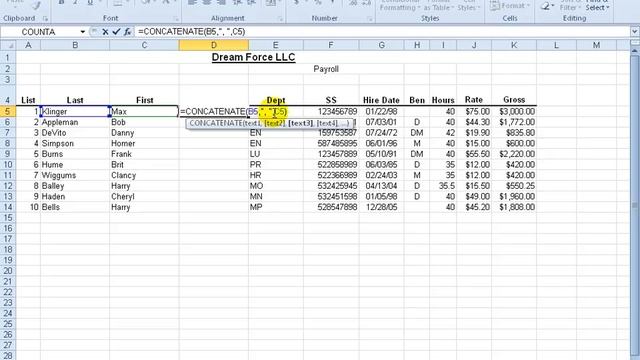Image resolution: width=640 pixels, height=360 pixels.
Task: Click the Select All corner of the sheet
Action: 8,45
